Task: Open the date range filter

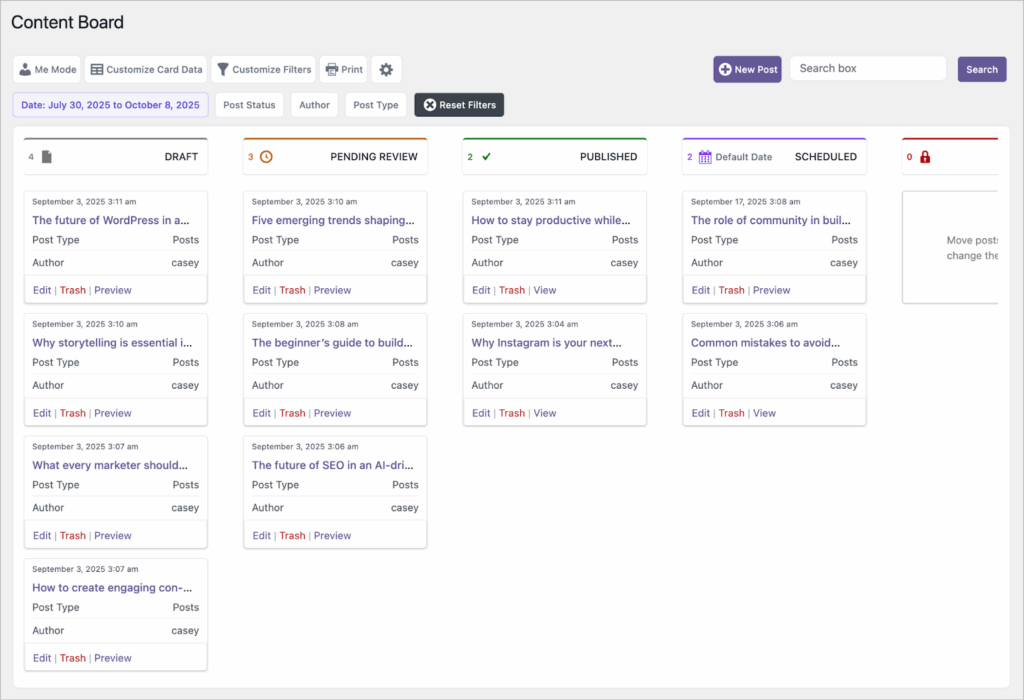Action: click(x=110, y=104)
